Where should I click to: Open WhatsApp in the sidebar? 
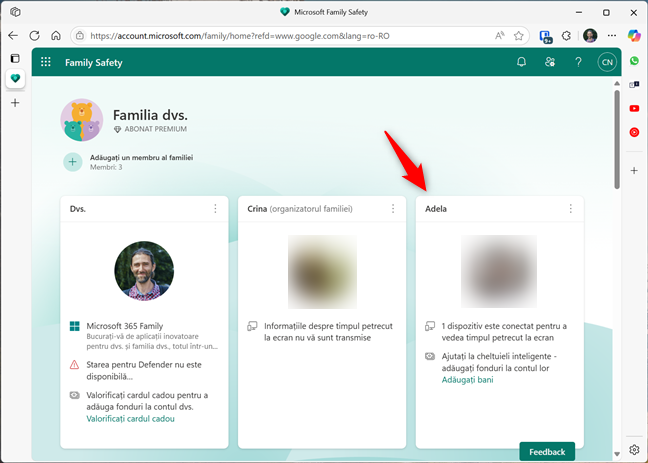coord(634,61)
